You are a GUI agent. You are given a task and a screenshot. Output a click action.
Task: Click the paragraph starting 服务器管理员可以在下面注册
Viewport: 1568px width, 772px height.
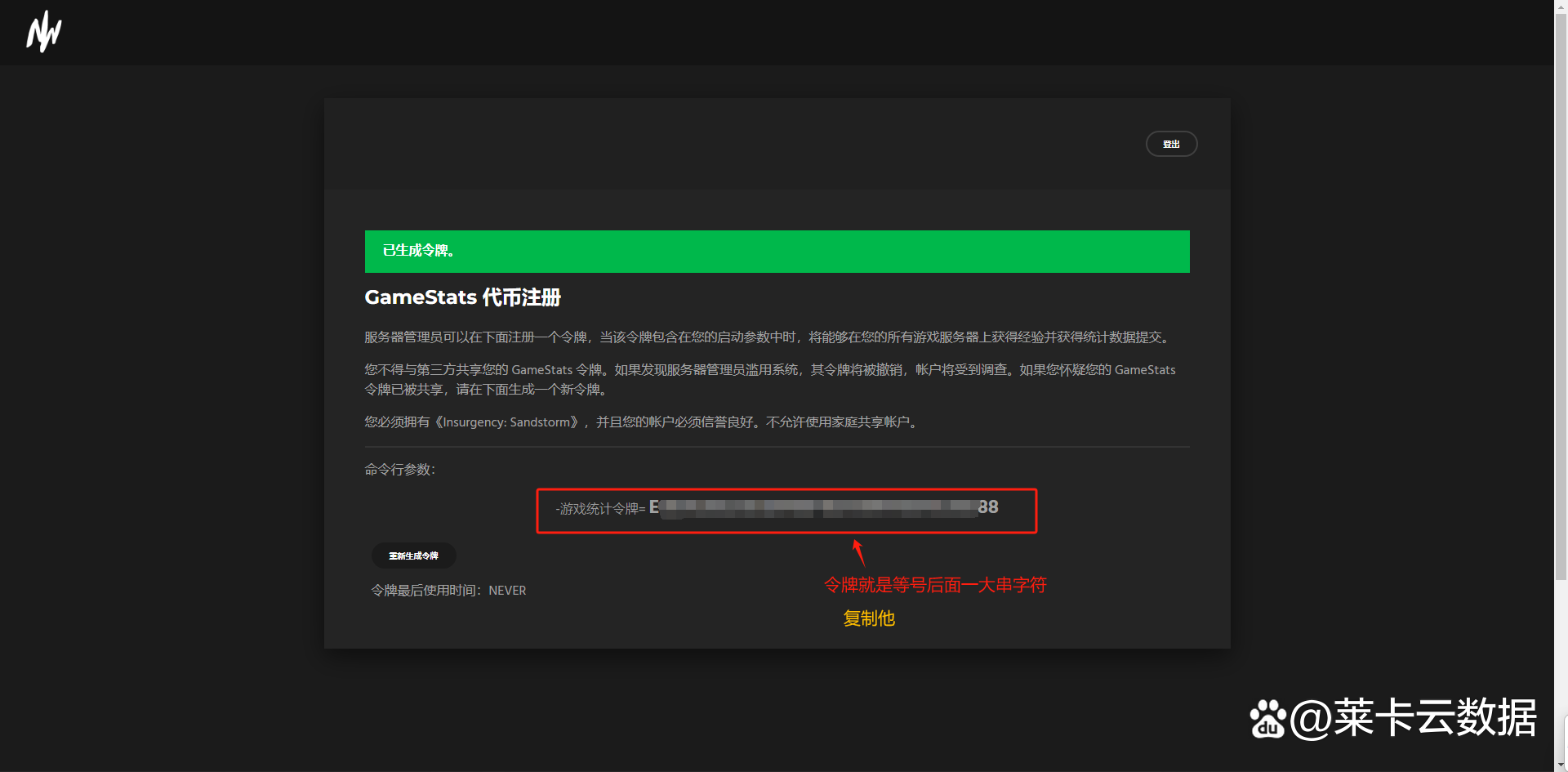coord(769,337)
